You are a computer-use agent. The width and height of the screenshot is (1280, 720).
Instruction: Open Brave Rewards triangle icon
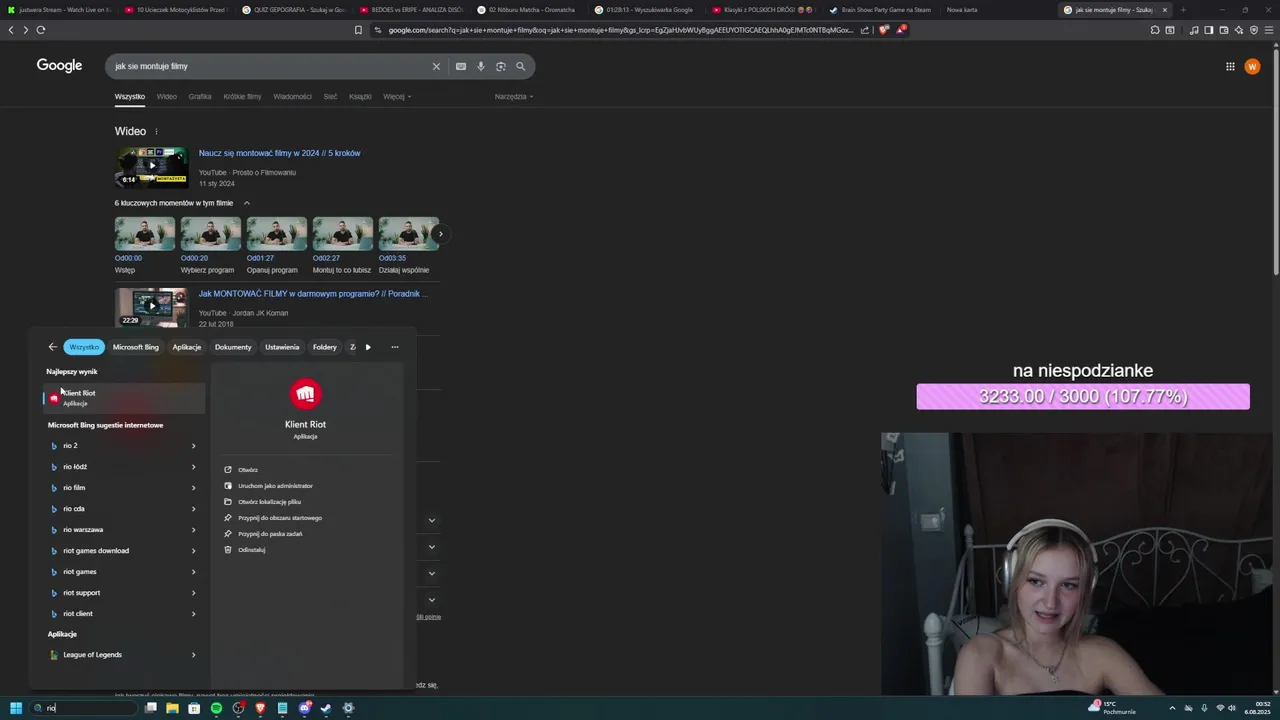tap(901, 30)
